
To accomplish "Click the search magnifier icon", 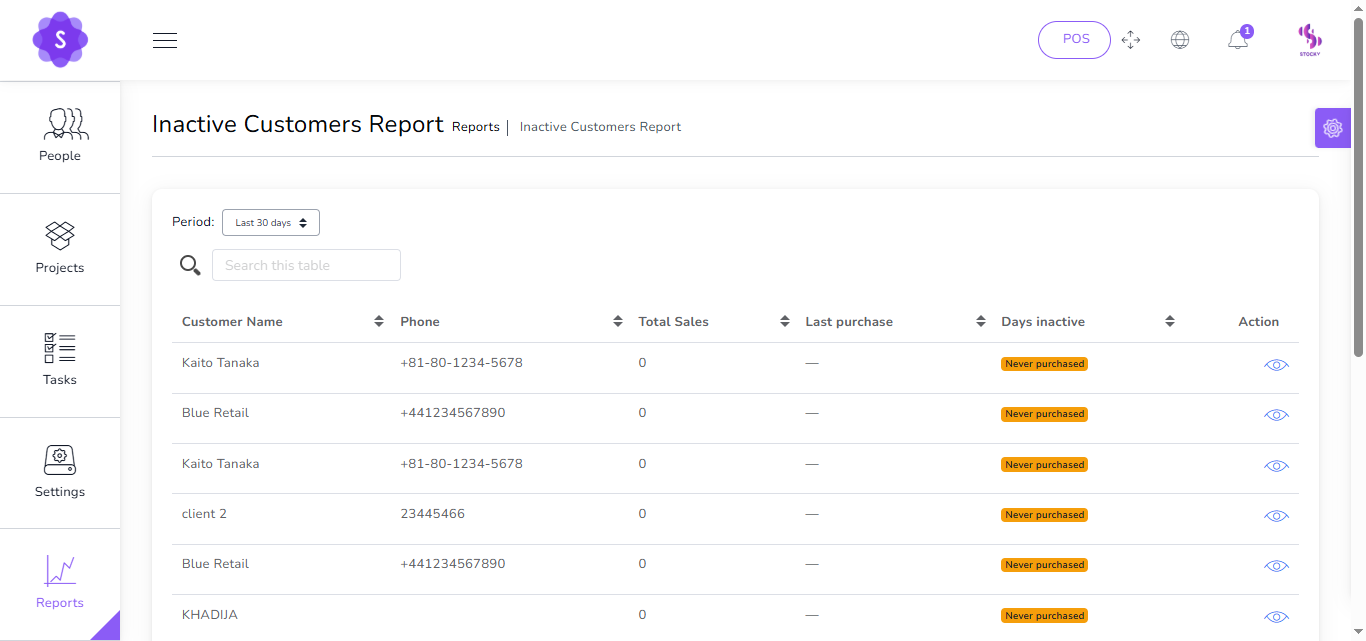I will pos(190,265).
